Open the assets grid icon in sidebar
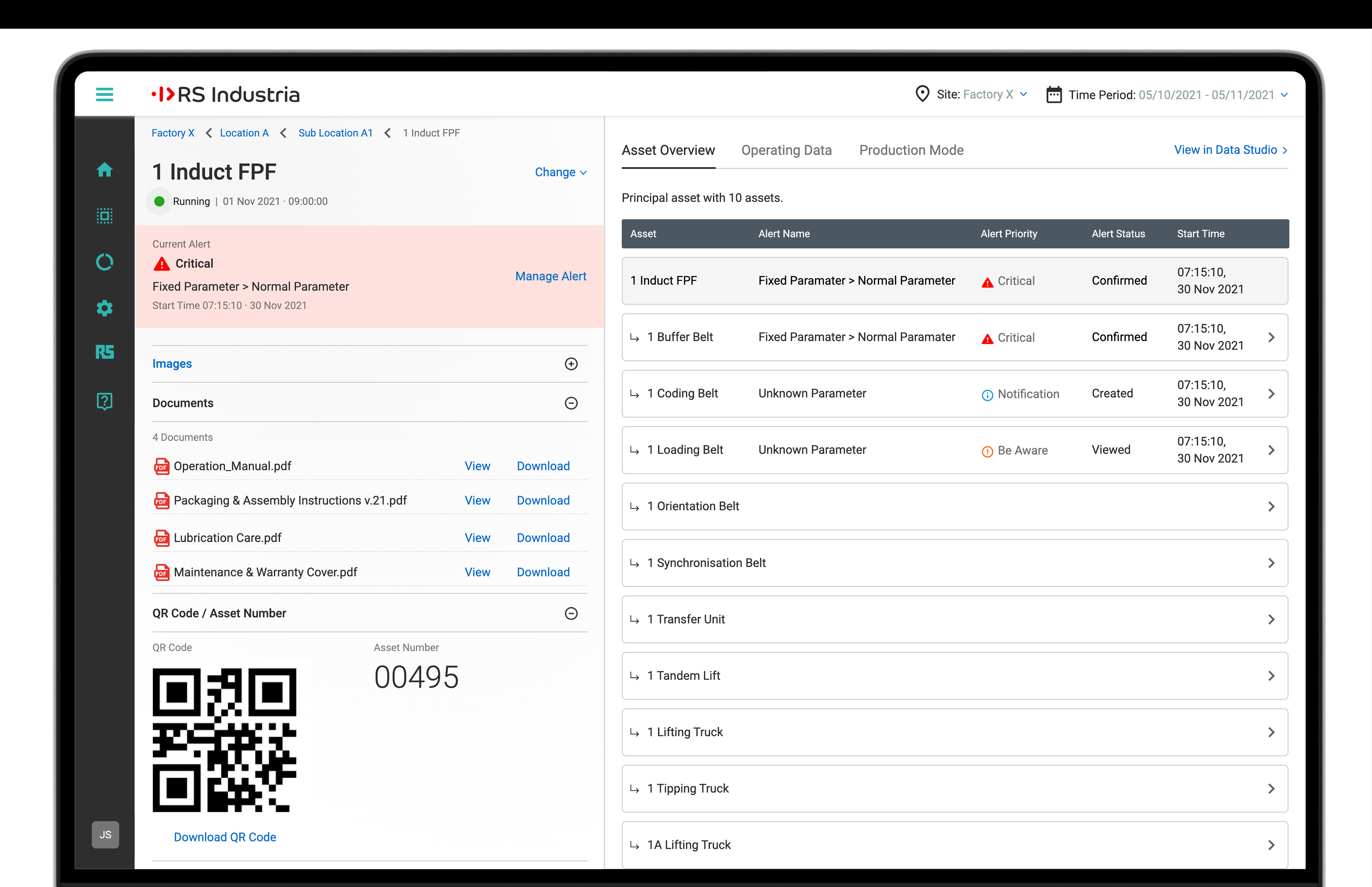This screenshot has width=1372, height=887. click(104, 216)
